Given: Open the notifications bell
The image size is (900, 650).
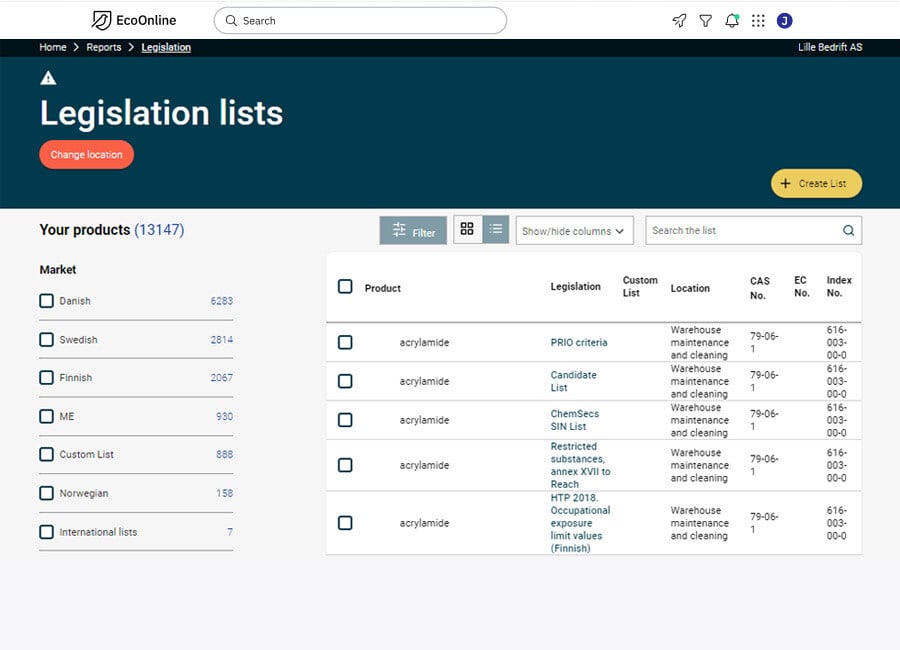Looking at the screenshot, I should 732,21.
